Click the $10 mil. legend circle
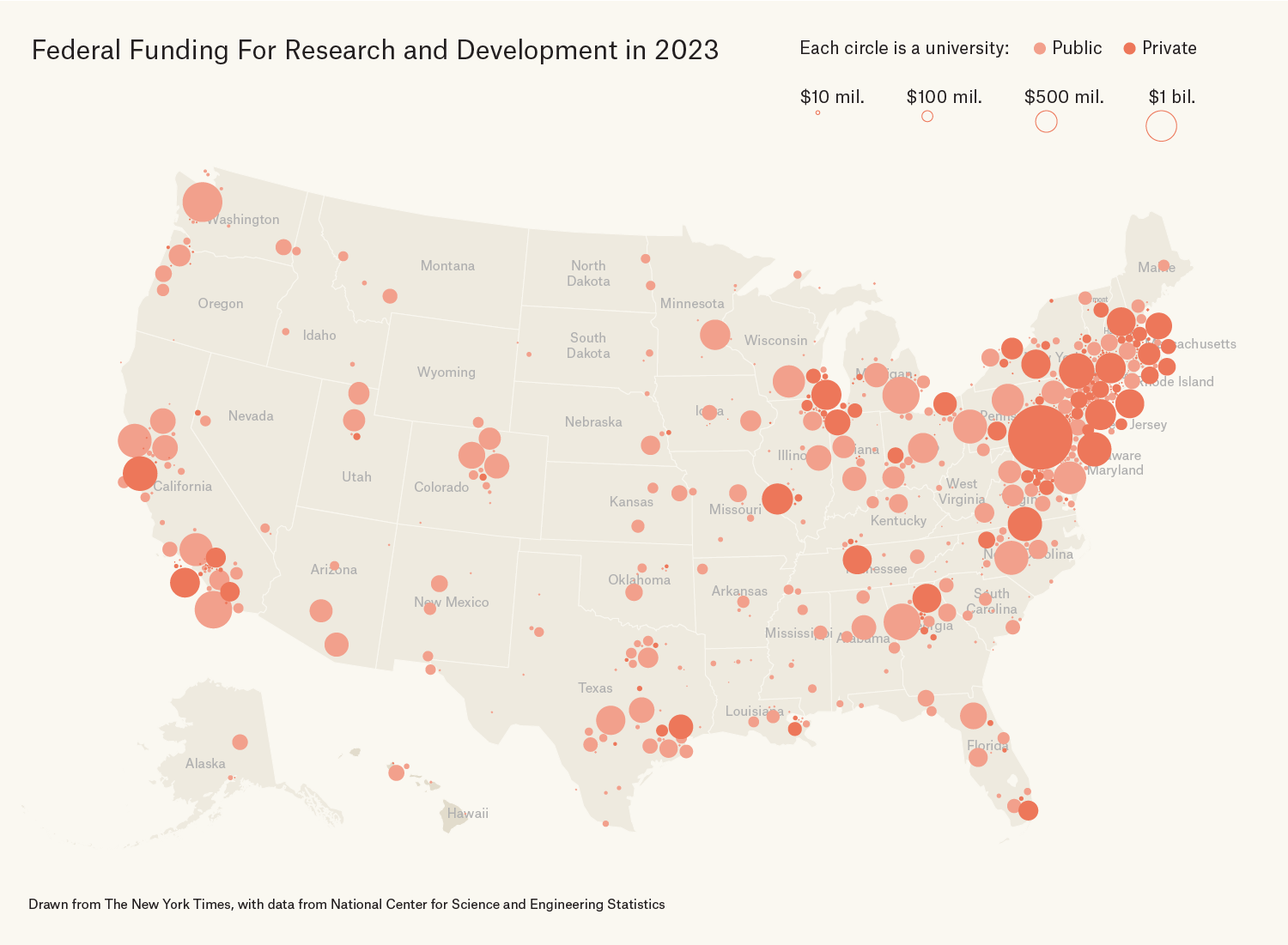The height and width of the screenshot is (945, 1288). tap(817, 112)
